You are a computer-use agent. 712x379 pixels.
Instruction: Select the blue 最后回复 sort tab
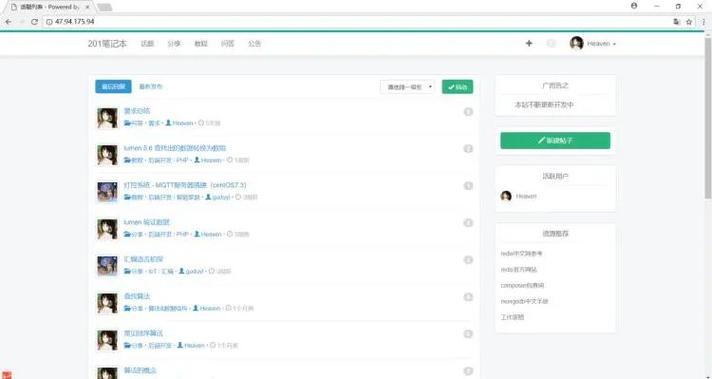[113, 87]
